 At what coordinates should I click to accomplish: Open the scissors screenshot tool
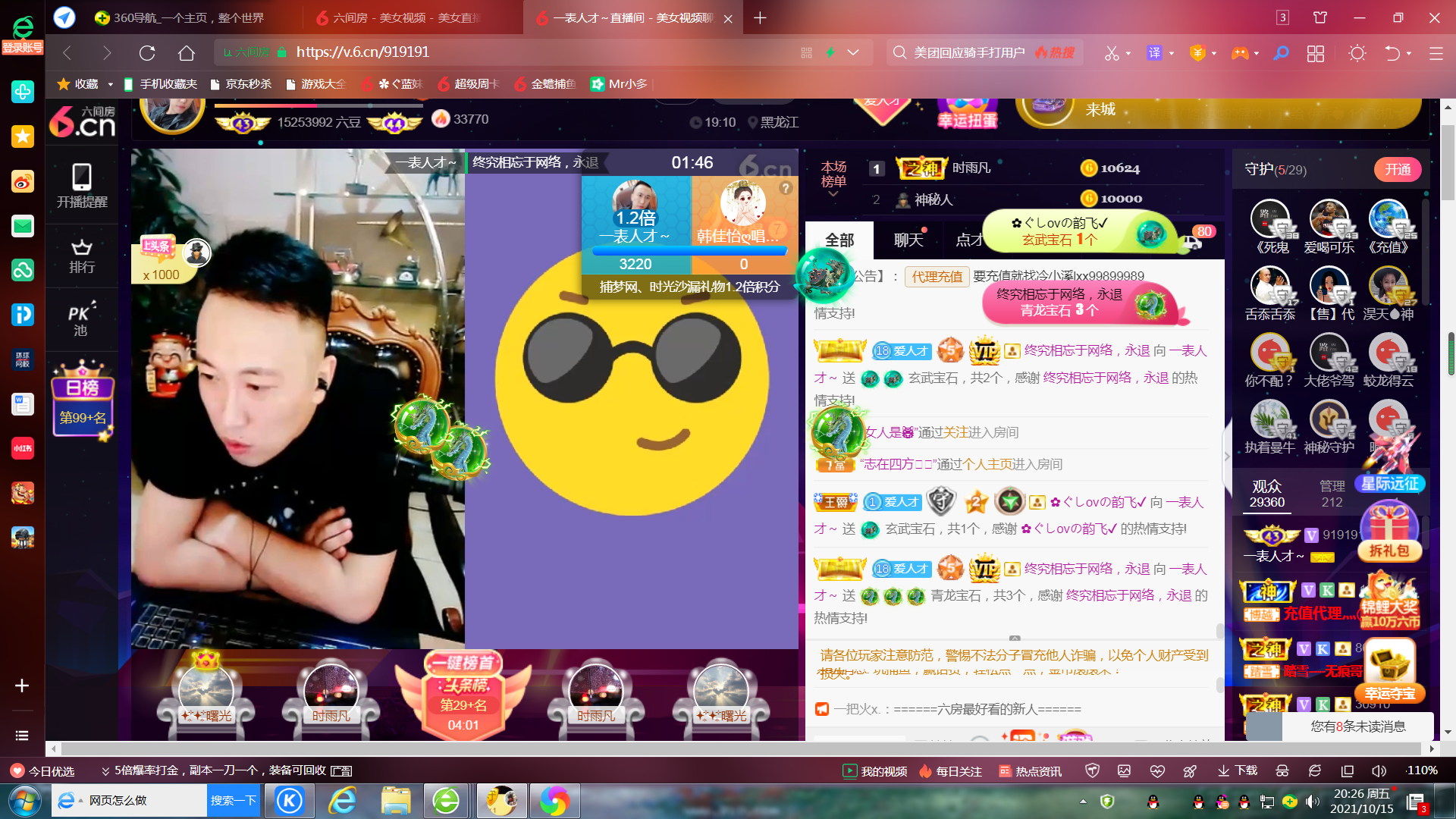tap(1111, 52)
